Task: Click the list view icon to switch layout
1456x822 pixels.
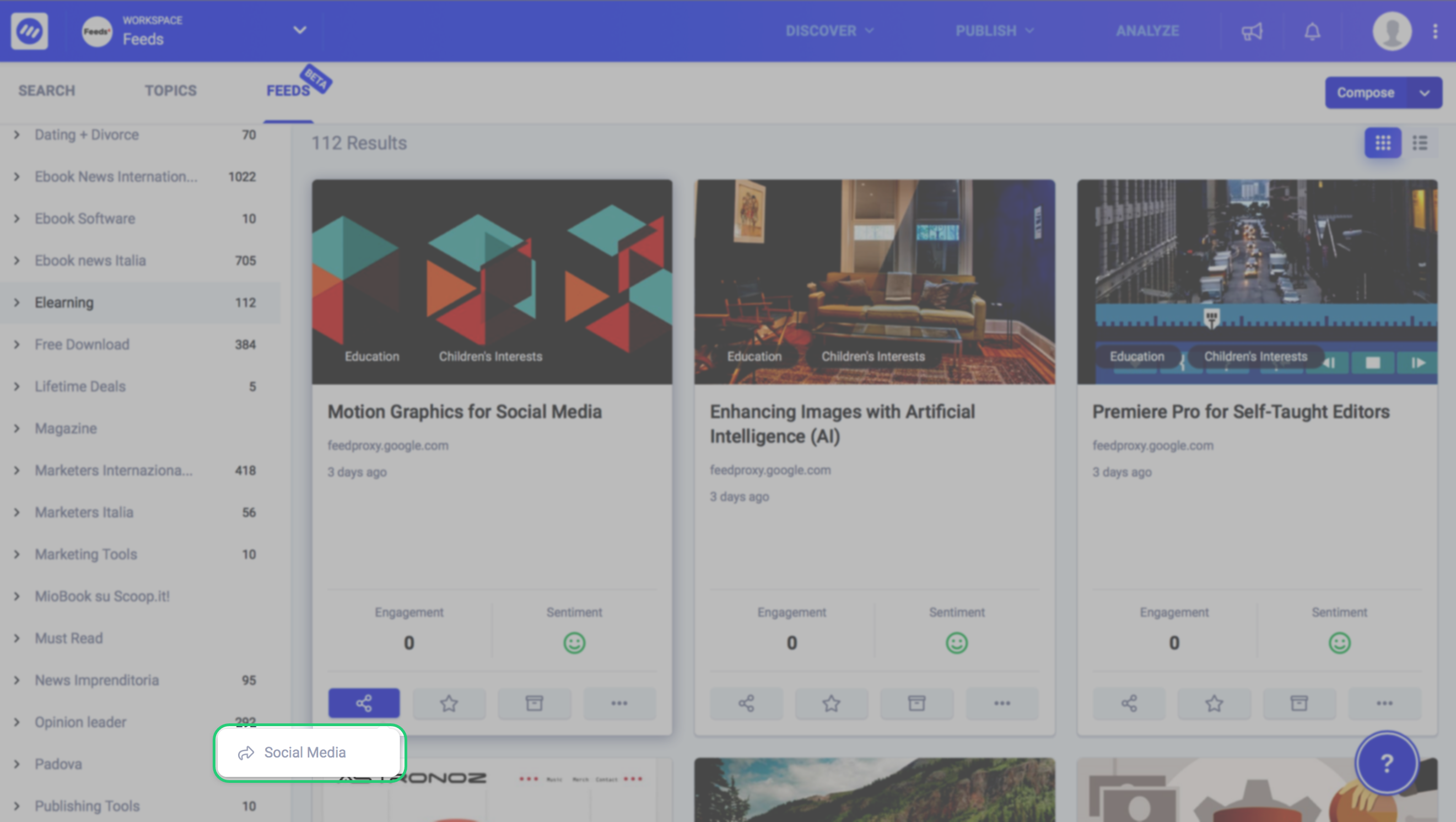Action: 1420,142
